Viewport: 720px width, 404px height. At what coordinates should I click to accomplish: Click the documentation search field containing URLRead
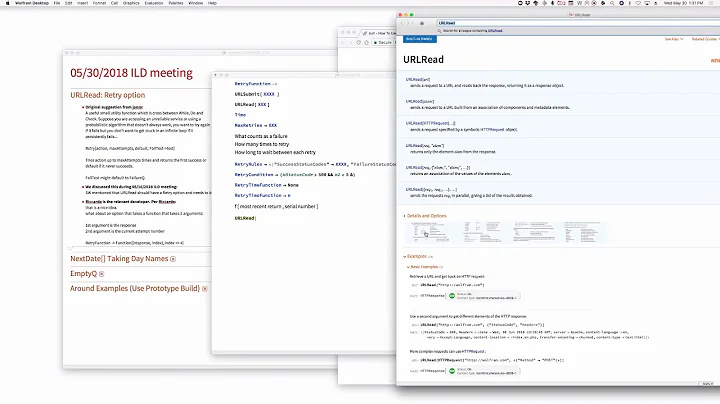point(578,23)
